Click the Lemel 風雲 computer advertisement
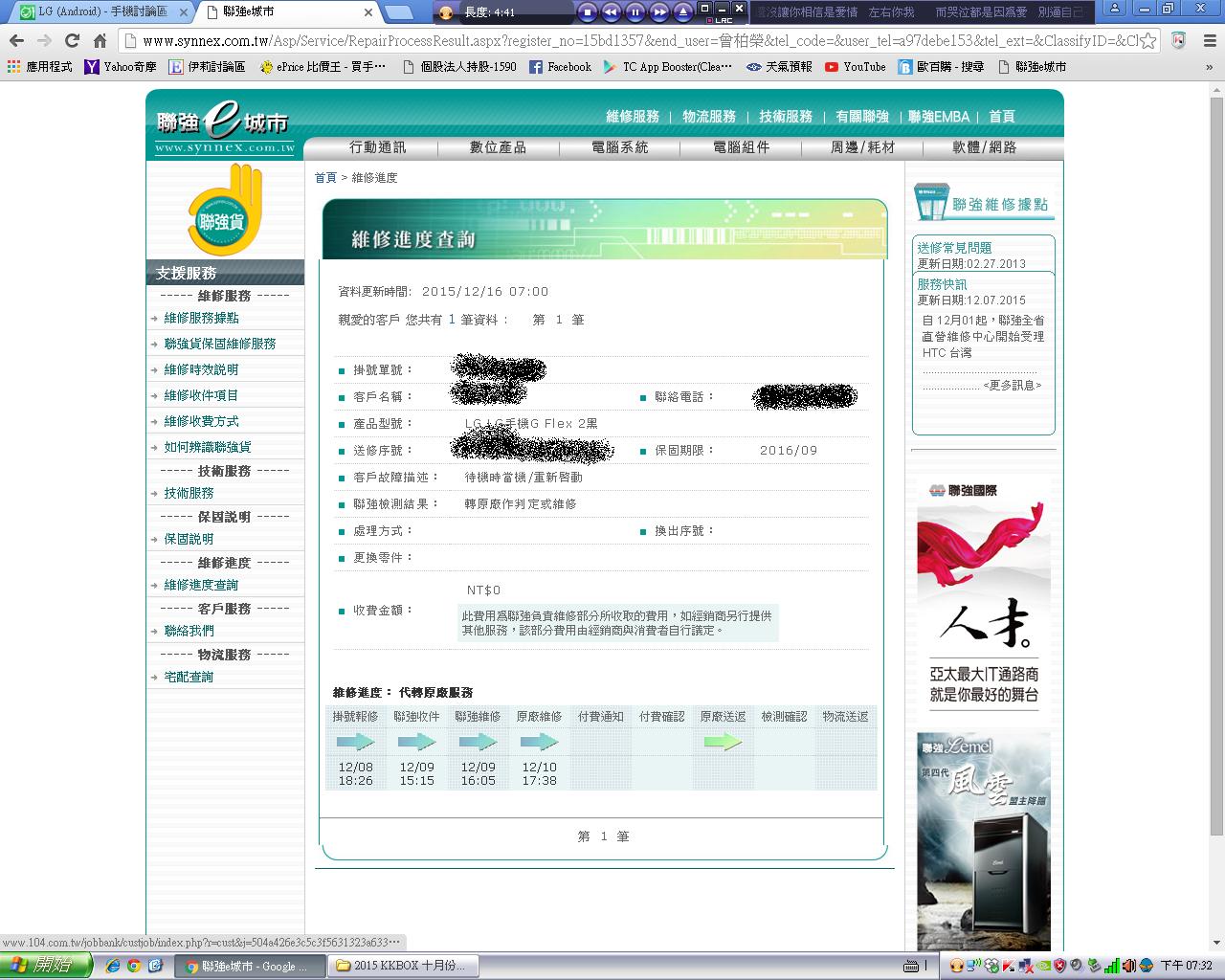Viewport: 1225px width, 980px height. tap(984, 841)
